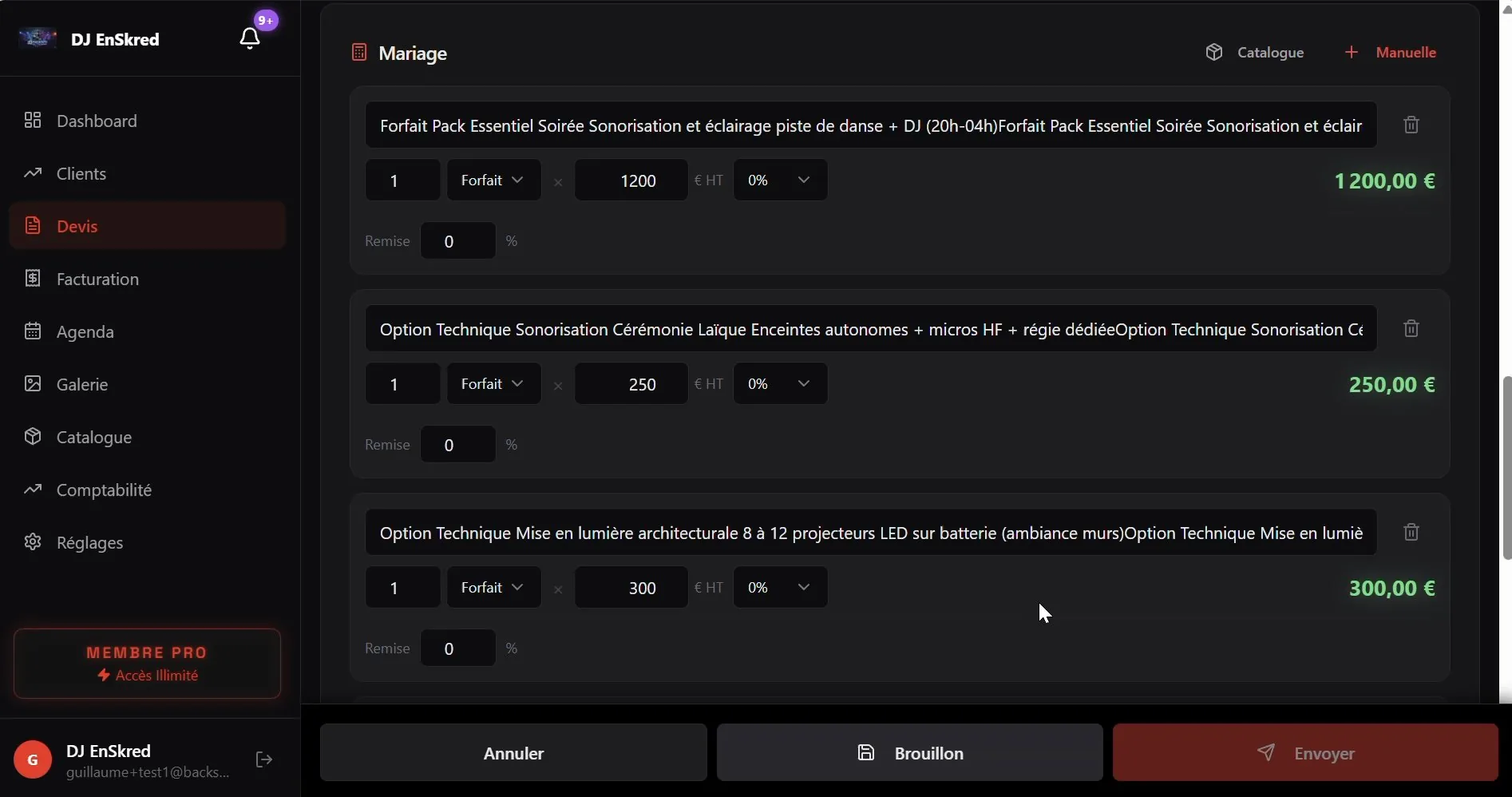Click the Remise field of the 250 line

pos(457,445)
